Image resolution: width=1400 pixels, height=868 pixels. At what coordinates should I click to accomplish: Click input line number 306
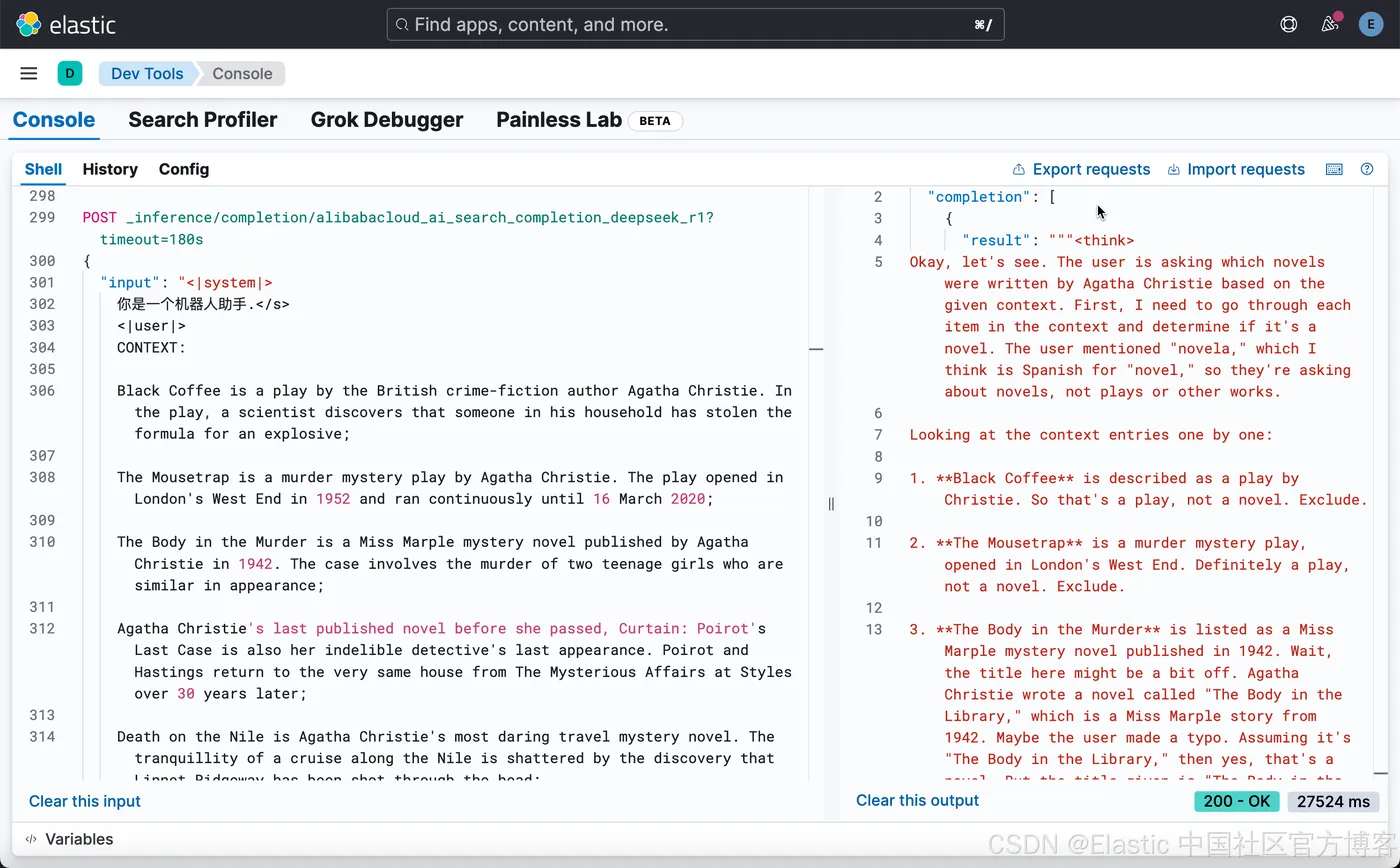(42, 390)
